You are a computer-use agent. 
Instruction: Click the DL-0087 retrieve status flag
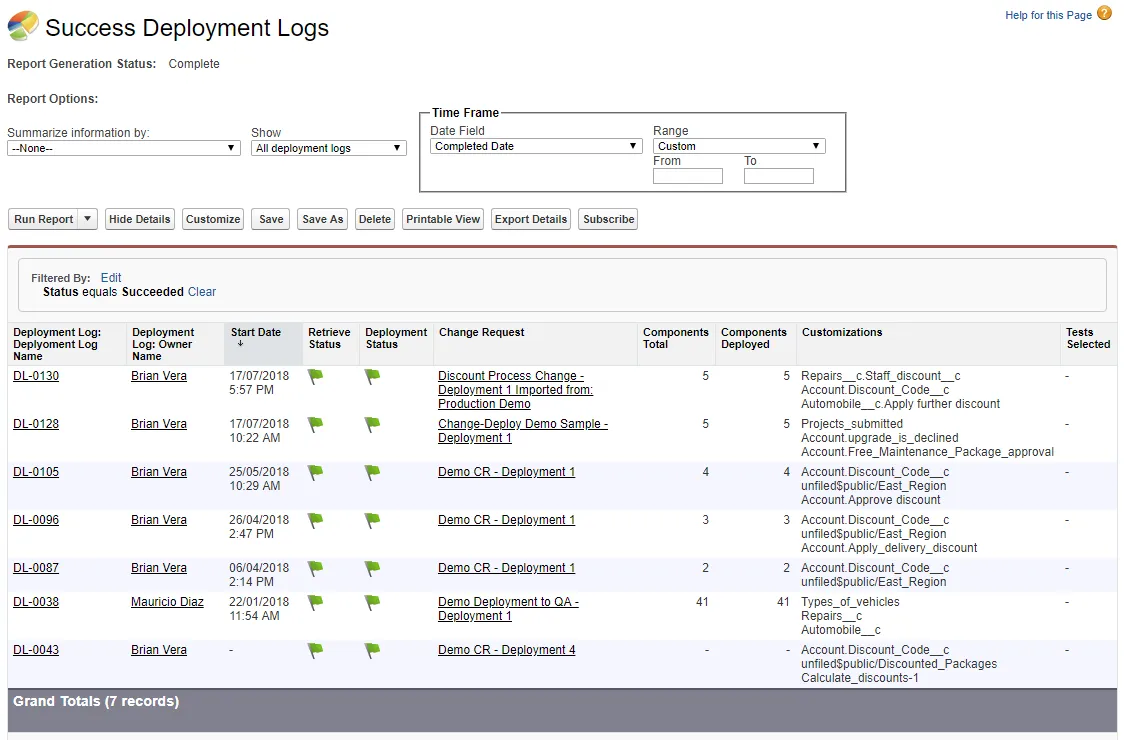click(x=315, y=569)
